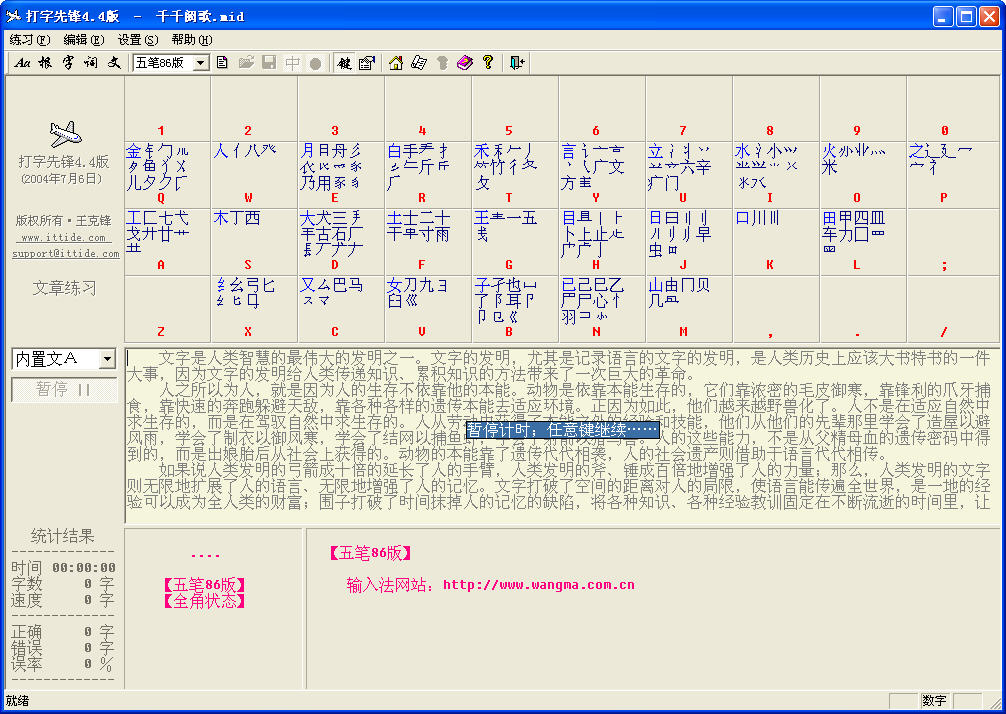Expand the 内置文A article dropdown

(x=107, y=359)
